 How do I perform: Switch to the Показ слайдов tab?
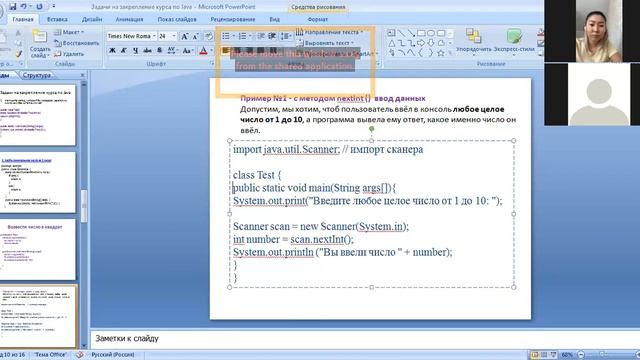(x=177, y=19)
